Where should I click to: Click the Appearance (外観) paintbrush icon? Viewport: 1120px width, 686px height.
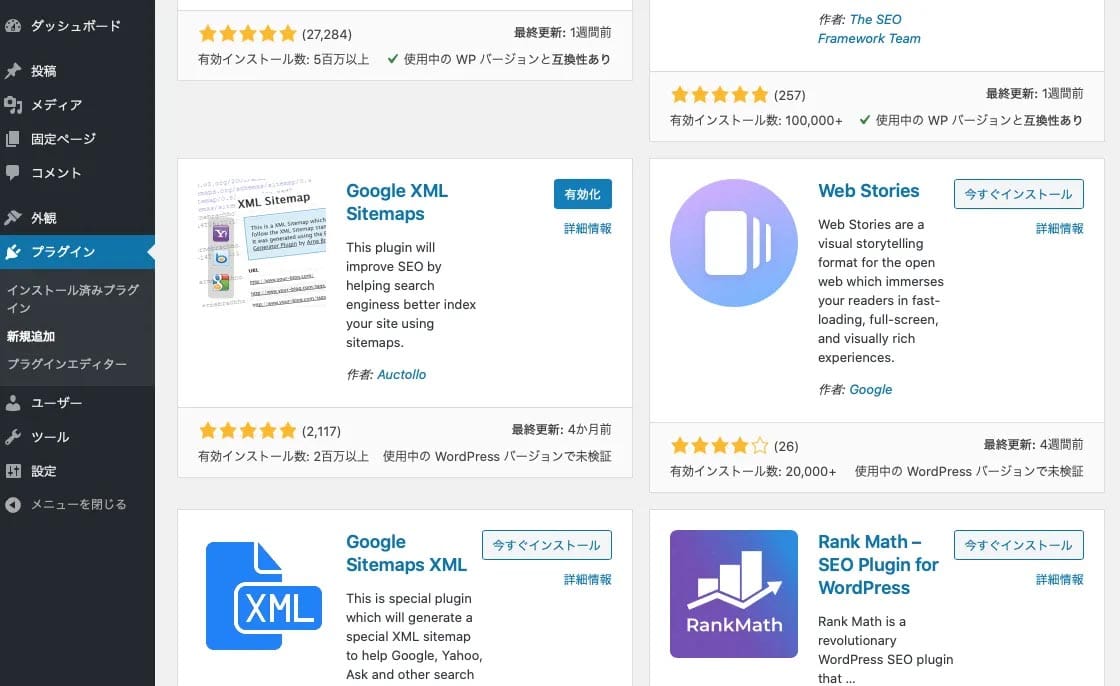[x=13, y=217]
